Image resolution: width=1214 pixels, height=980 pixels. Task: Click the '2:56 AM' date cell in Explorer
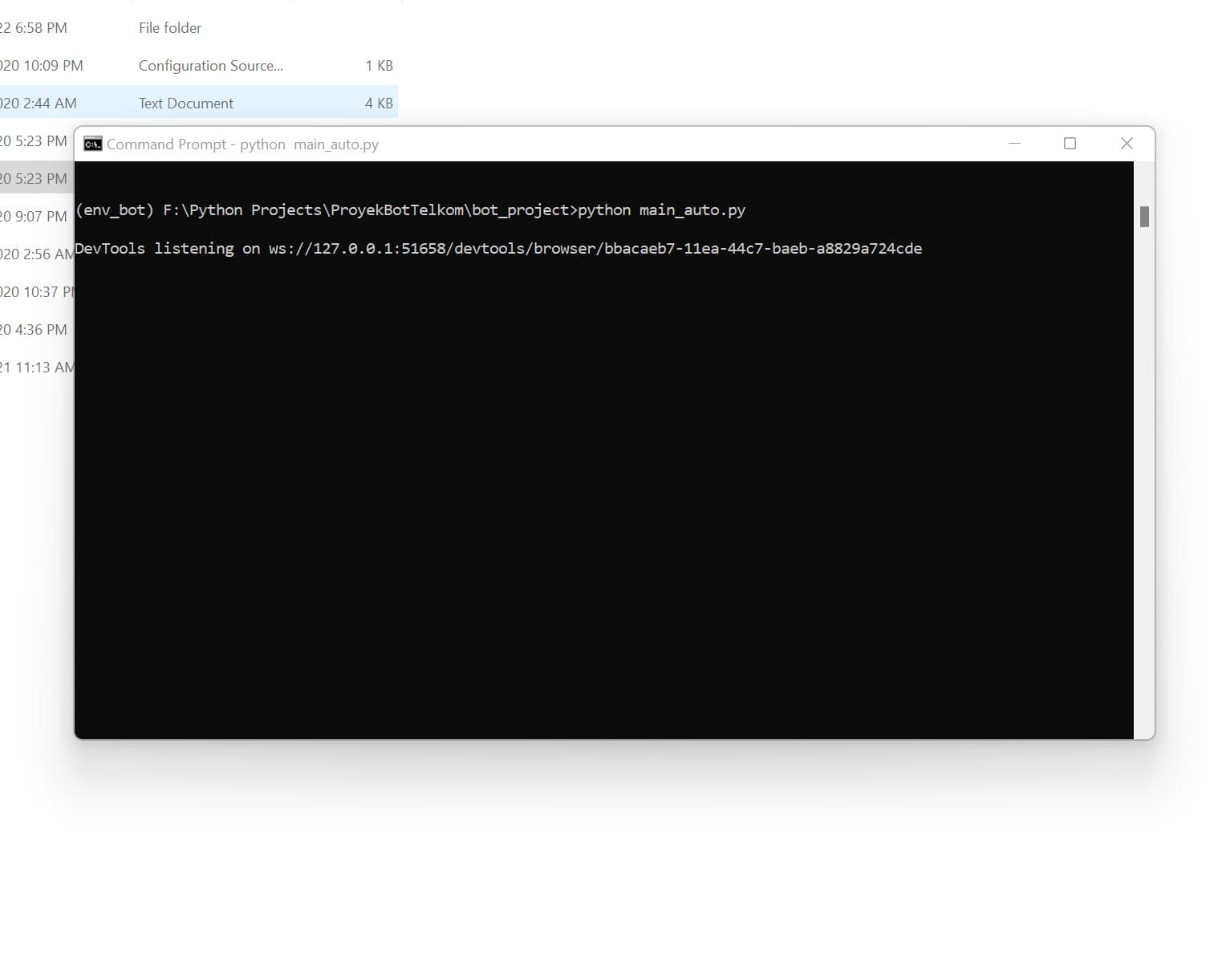click(37, 254)
